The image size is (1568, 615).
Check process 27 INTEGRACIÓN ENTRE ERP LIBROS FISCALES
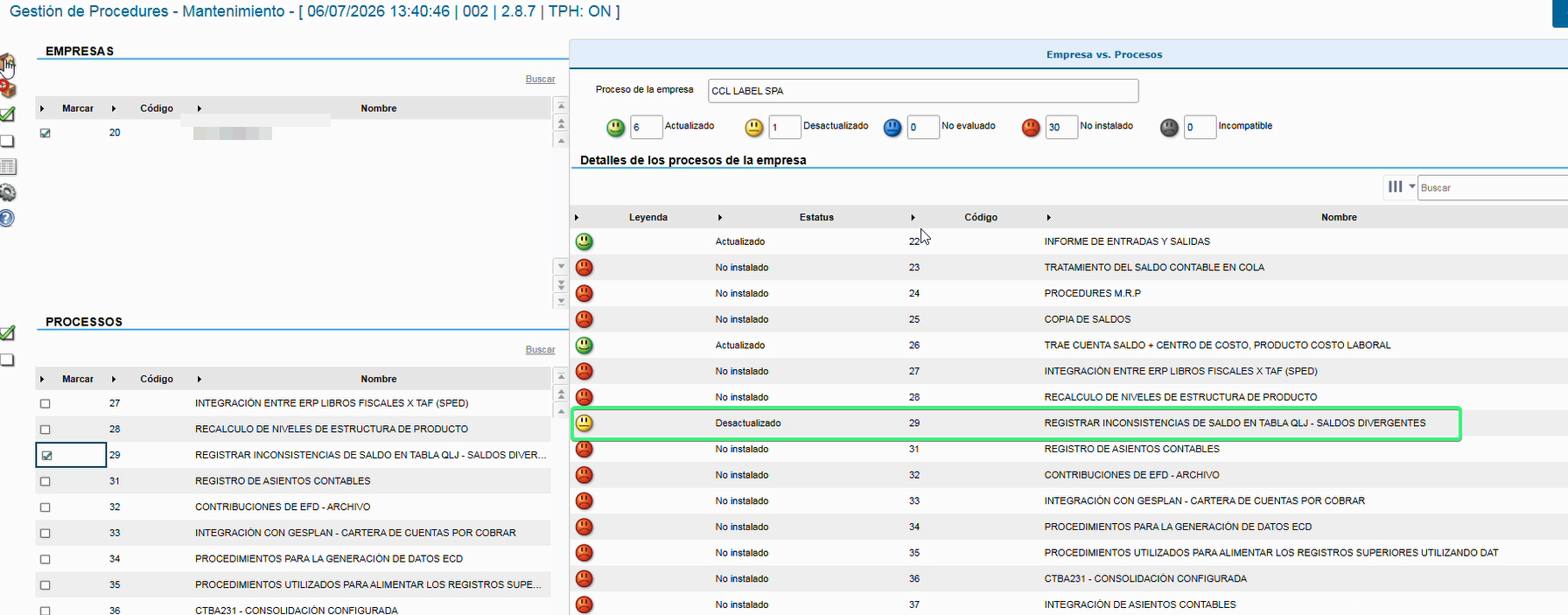[x=45, y=403]
